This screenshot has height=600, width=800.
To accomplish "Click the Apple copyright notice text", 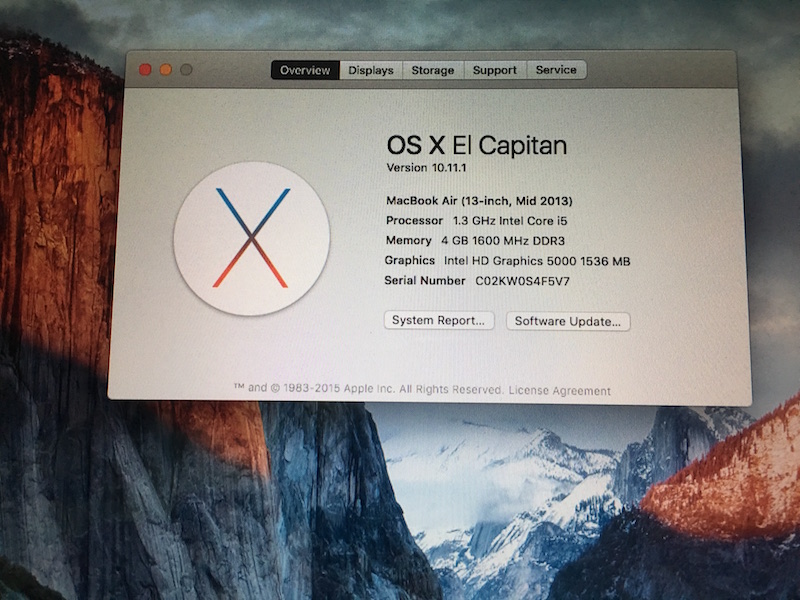I will (x=368, y=389).
